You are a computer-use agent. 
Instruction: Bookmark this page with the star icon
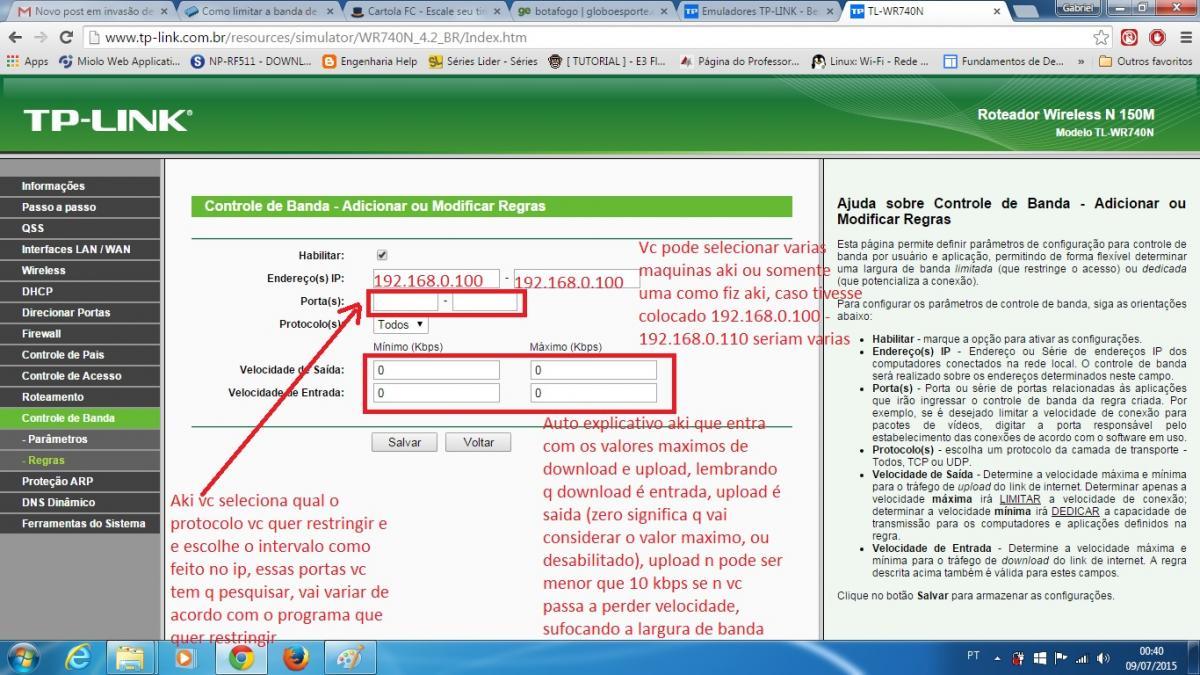[x=1101, y=37]
